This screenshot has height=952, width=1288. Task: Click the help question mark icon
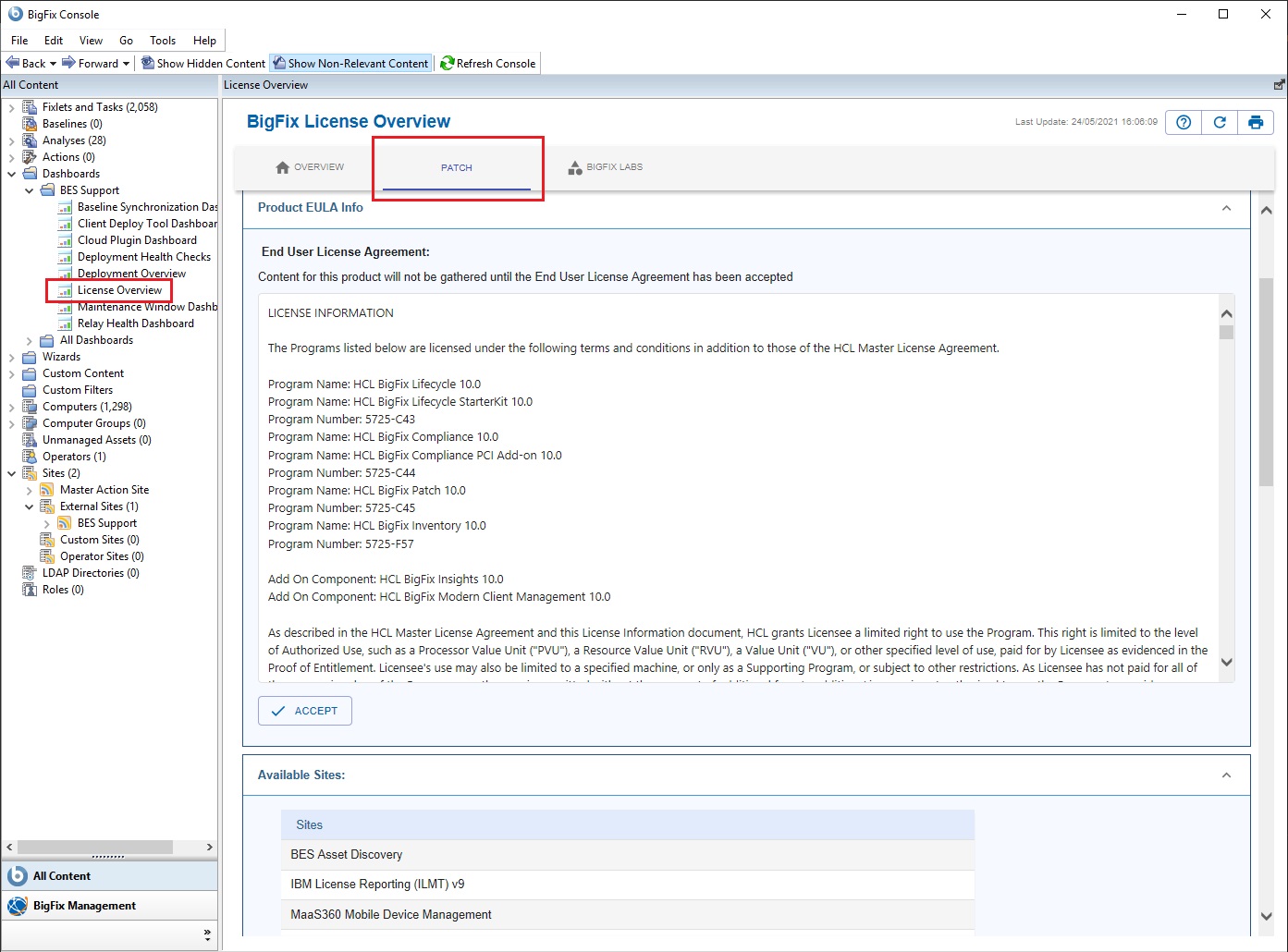click(x=1184, y=122)
